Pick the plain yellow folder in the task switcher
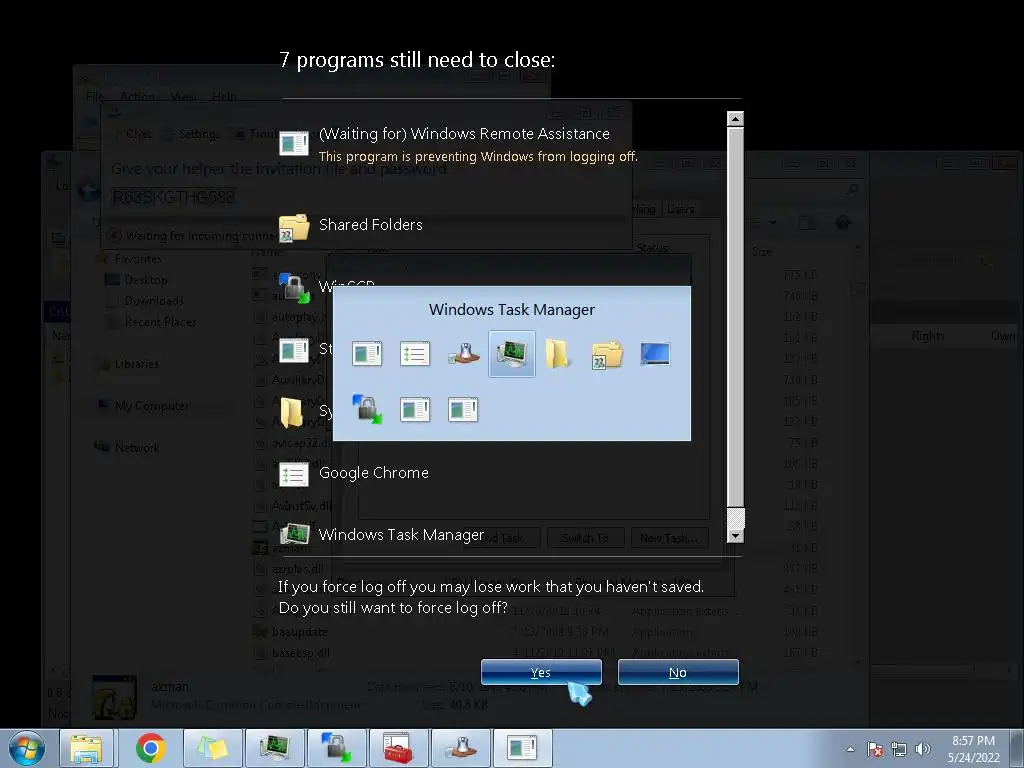This screenshot has height=768, width=1024. pyautogui.click(x=558, y=354)
